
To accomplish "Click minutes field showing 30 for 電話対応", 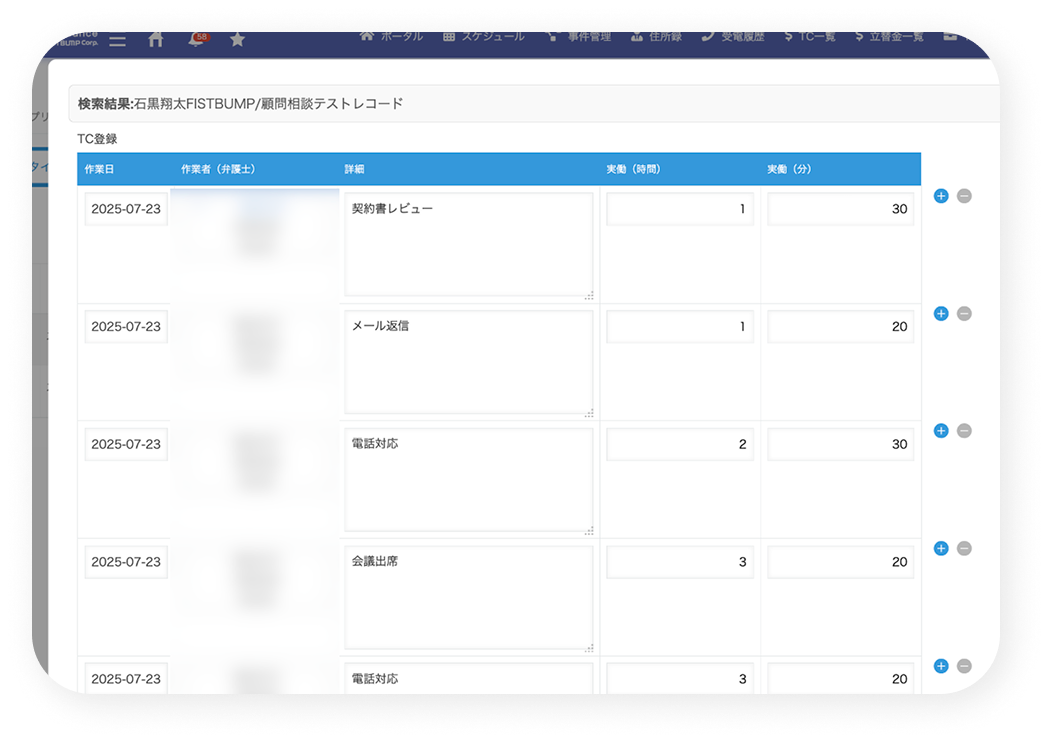I will (841, 444).
